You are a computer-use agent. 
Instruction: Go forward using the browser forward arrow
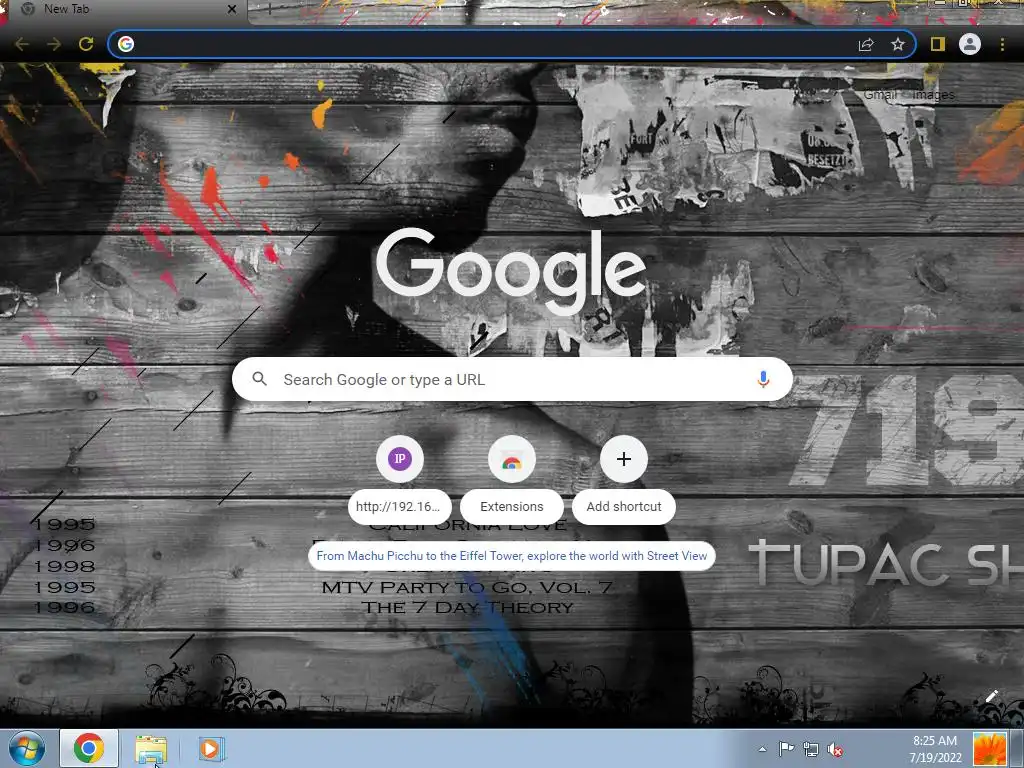[54, 44]
